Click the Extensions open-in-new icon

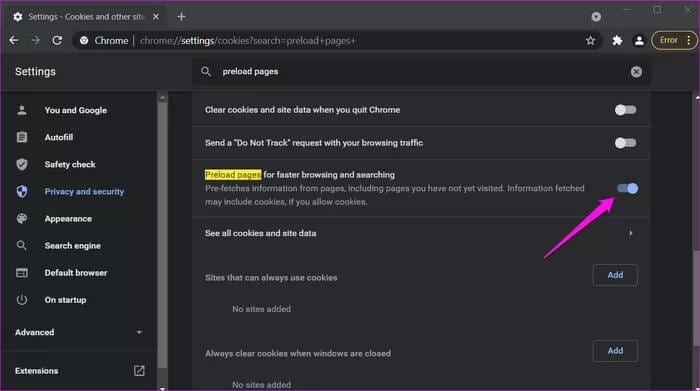(x=139, y=370)
